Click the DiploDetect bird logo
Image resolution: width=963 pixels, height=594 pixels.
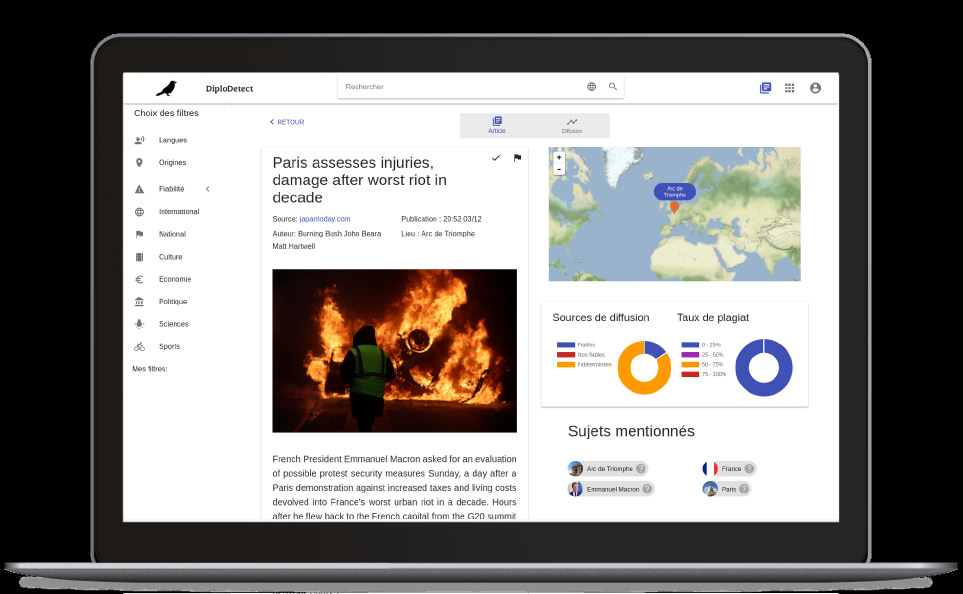click(x=166, y=88)
